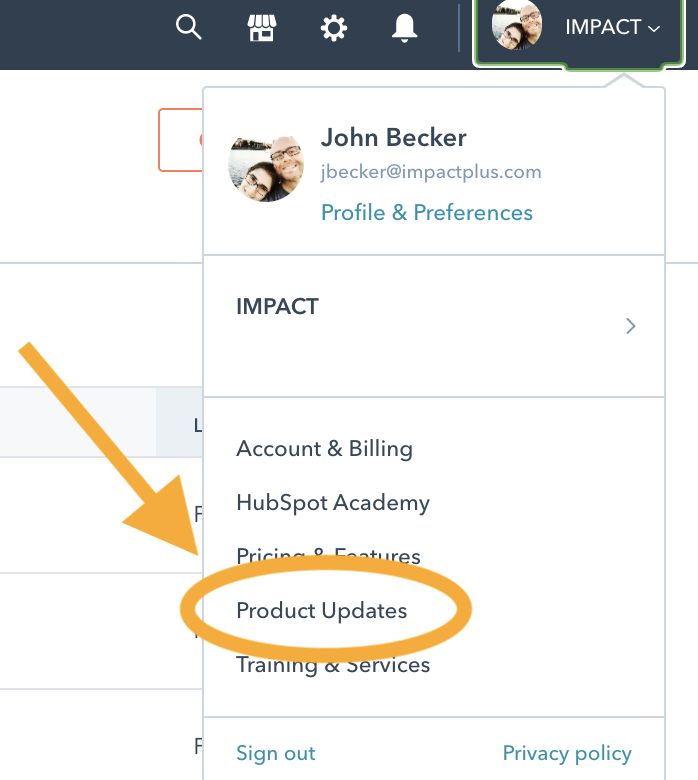
Task: Open the search magnifier icon
Action: coord(189,27)
